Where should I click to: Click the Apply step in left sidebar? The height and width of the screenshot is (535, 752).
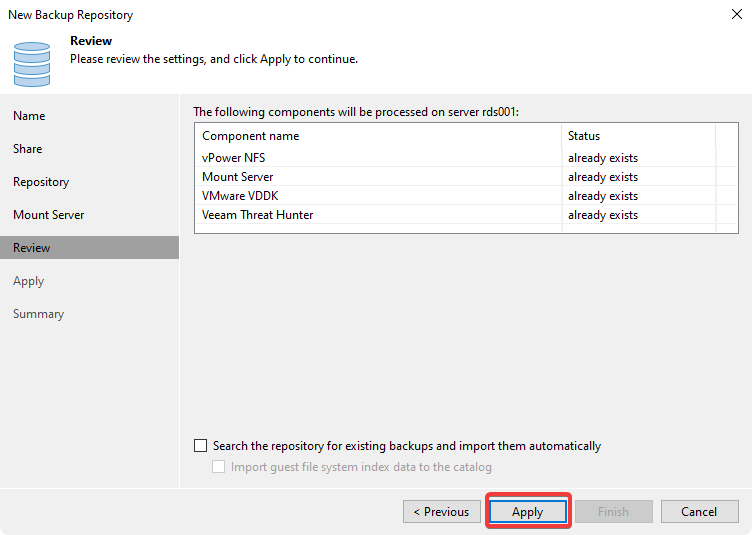click(28, 281)
